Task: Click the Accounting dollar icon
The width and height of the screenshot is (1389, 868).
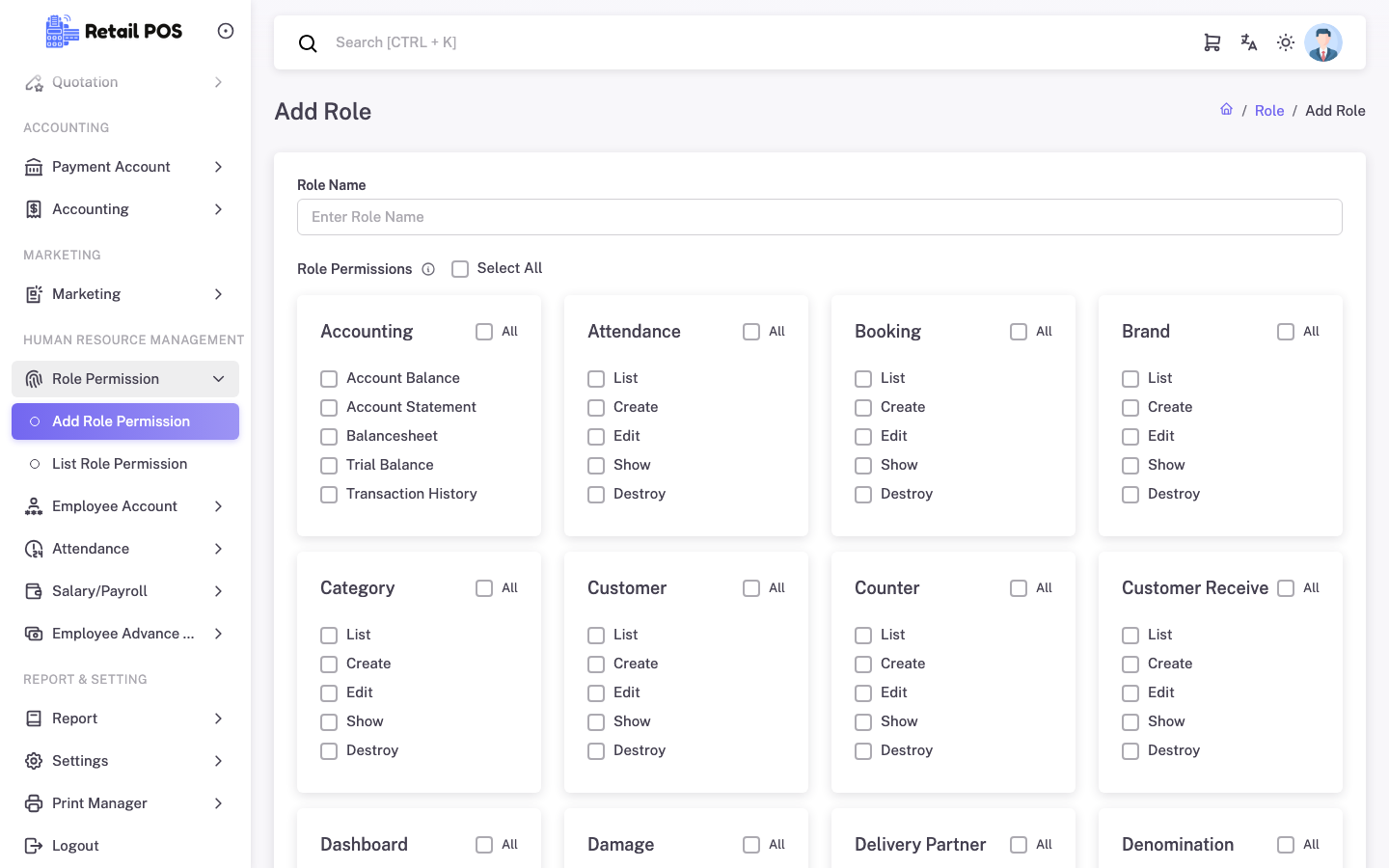Action: [34, 209]
